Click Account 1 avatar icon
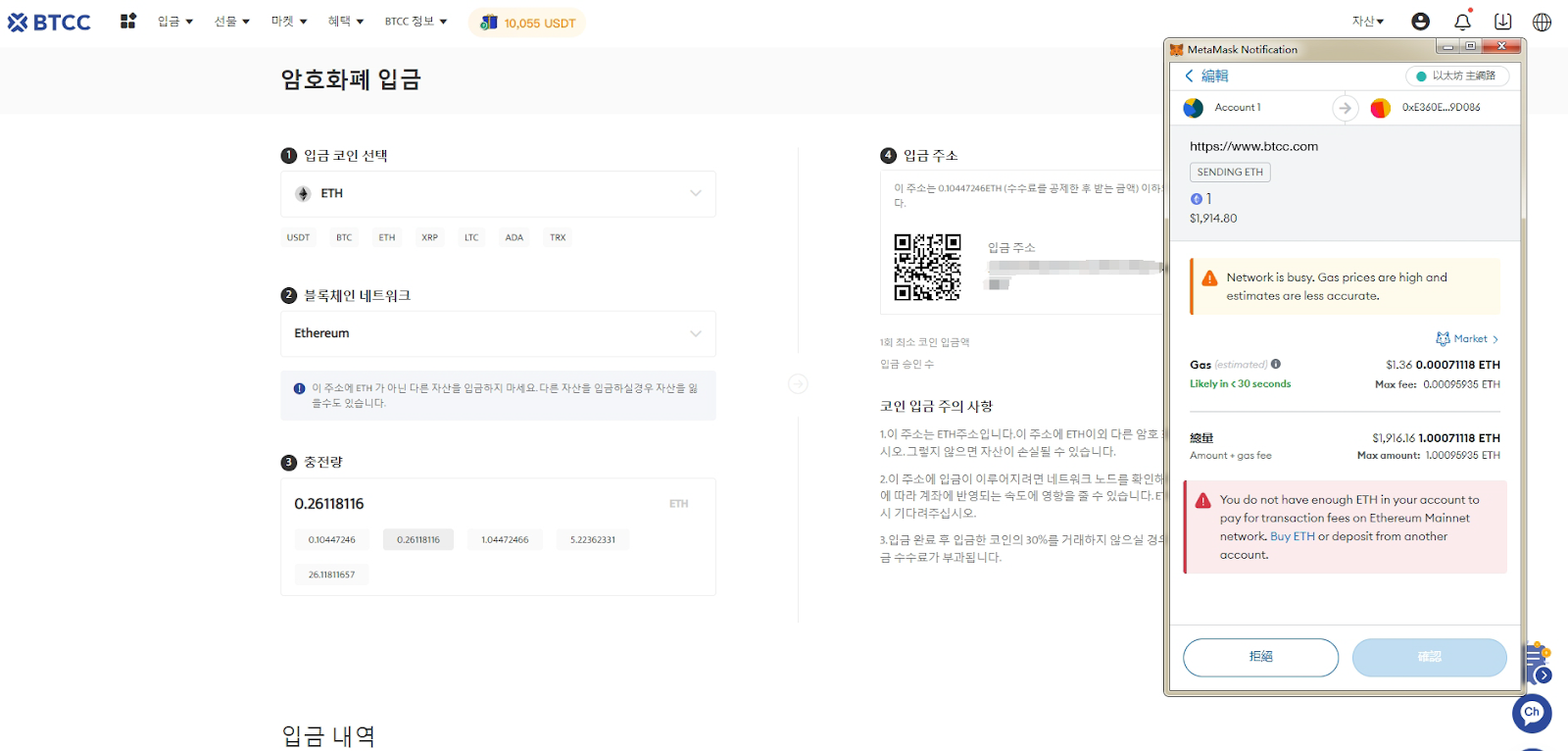Screen dimensions: 1568x751 [1193, 108]
